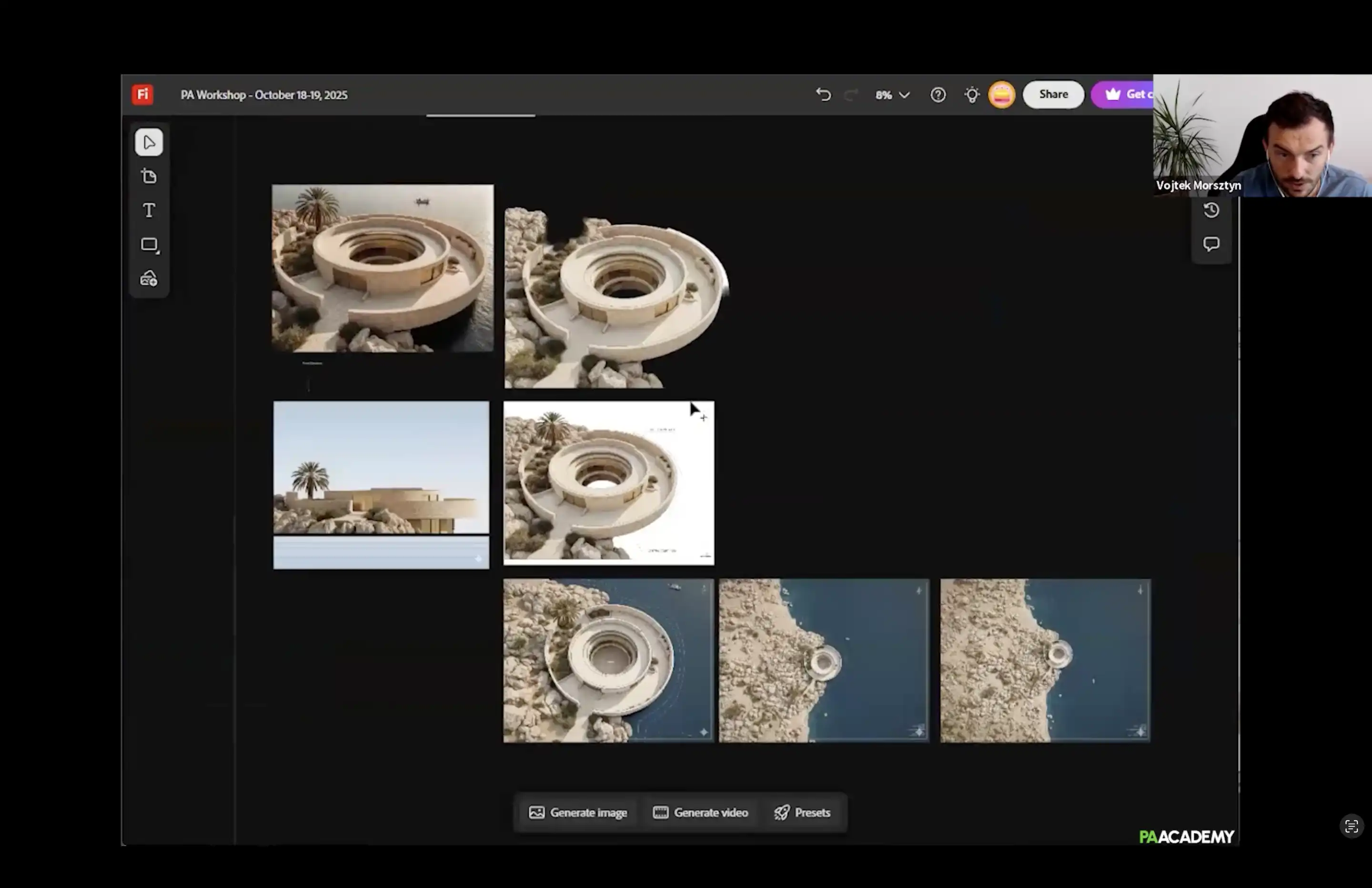Select the Text tool
1372x888 pixels.
tap(149, 211)
